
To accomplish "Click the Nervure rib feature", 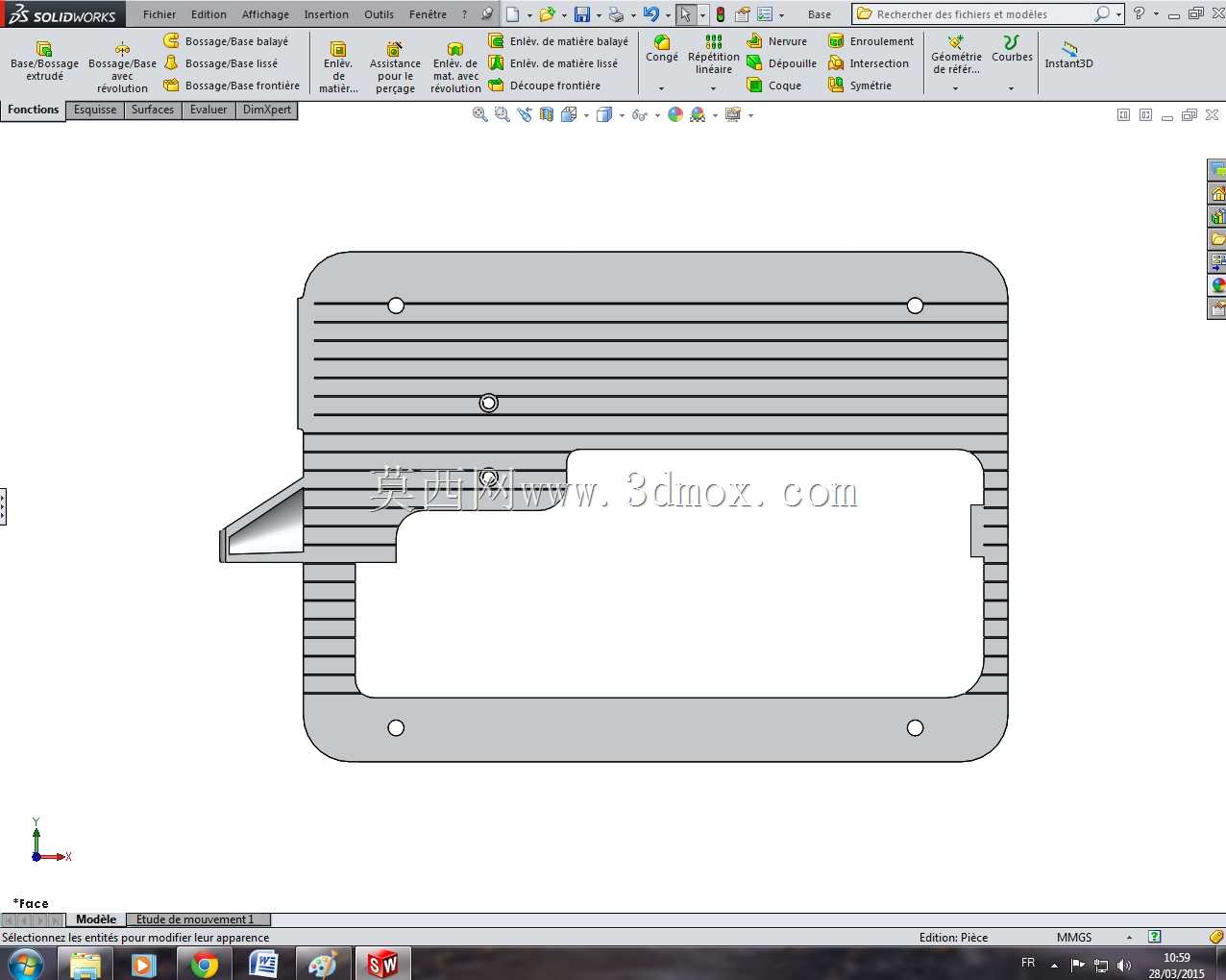I will point(776,41).
